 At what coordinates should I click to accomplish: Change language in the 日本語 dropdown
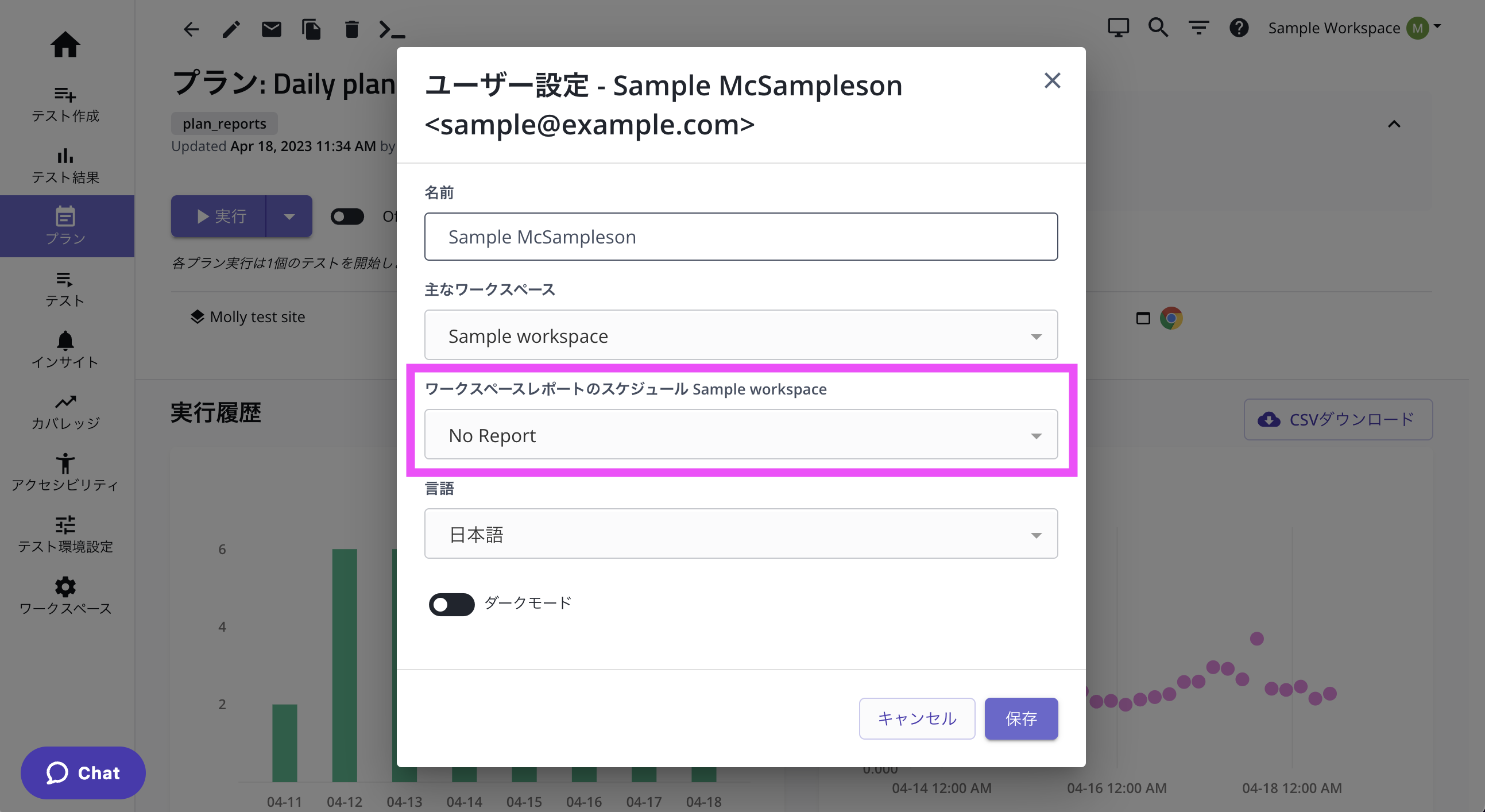(x=741, y=533)
